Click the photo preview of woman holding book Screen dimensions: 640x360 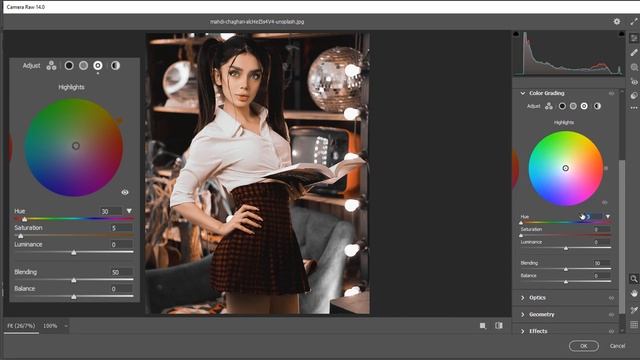click(258, 173)
